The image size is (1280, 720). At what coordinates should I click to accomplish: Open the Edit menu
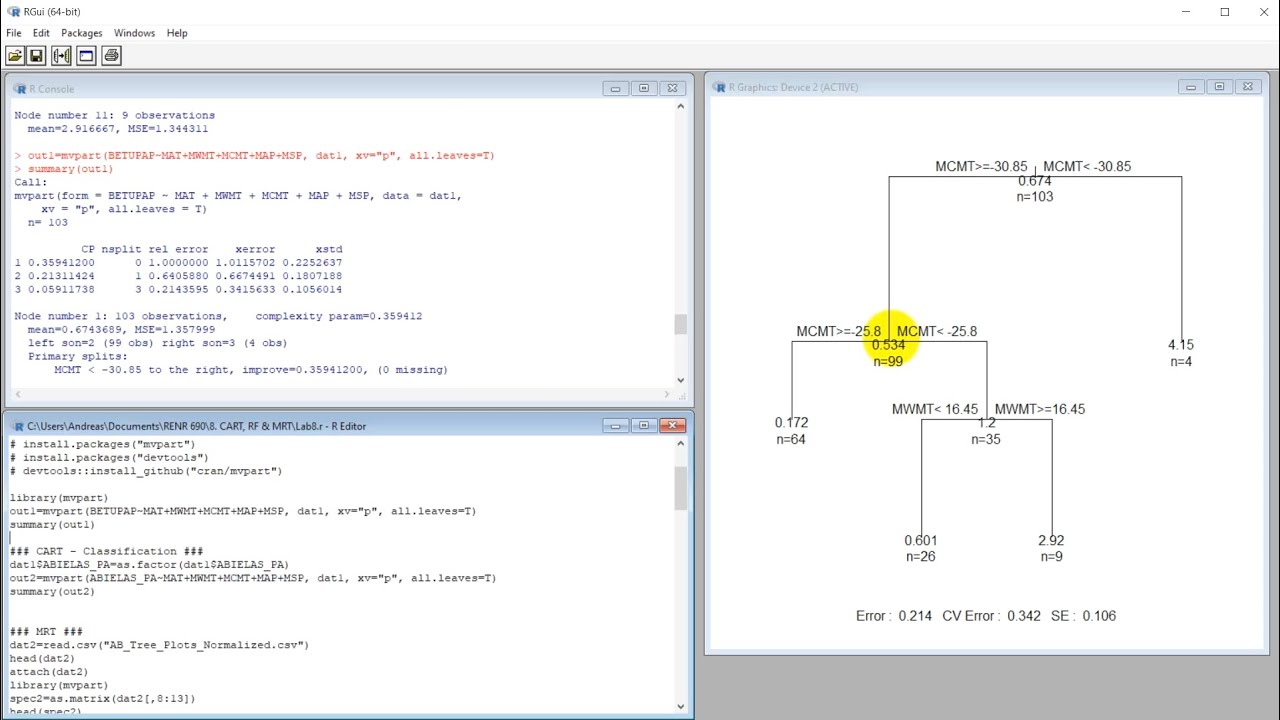(41, 33)
